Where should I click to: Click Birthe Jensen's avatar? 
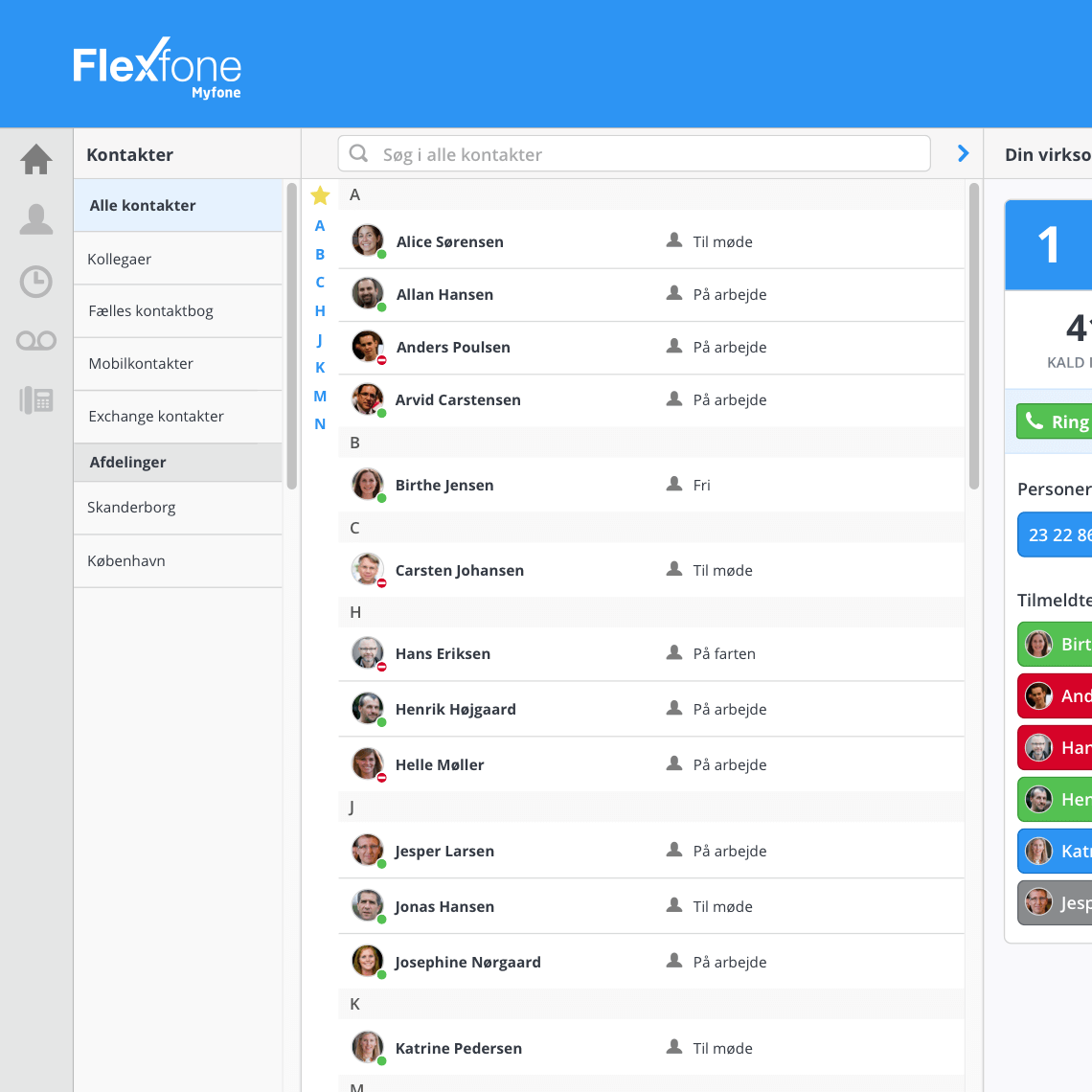pos(368,485)
